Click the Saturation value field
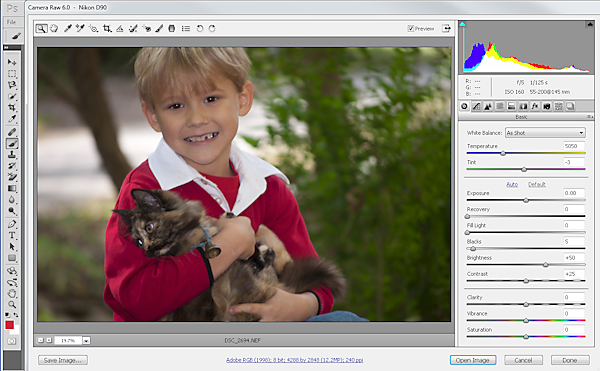Screen dimensions: 600x371 pos(574,329)
